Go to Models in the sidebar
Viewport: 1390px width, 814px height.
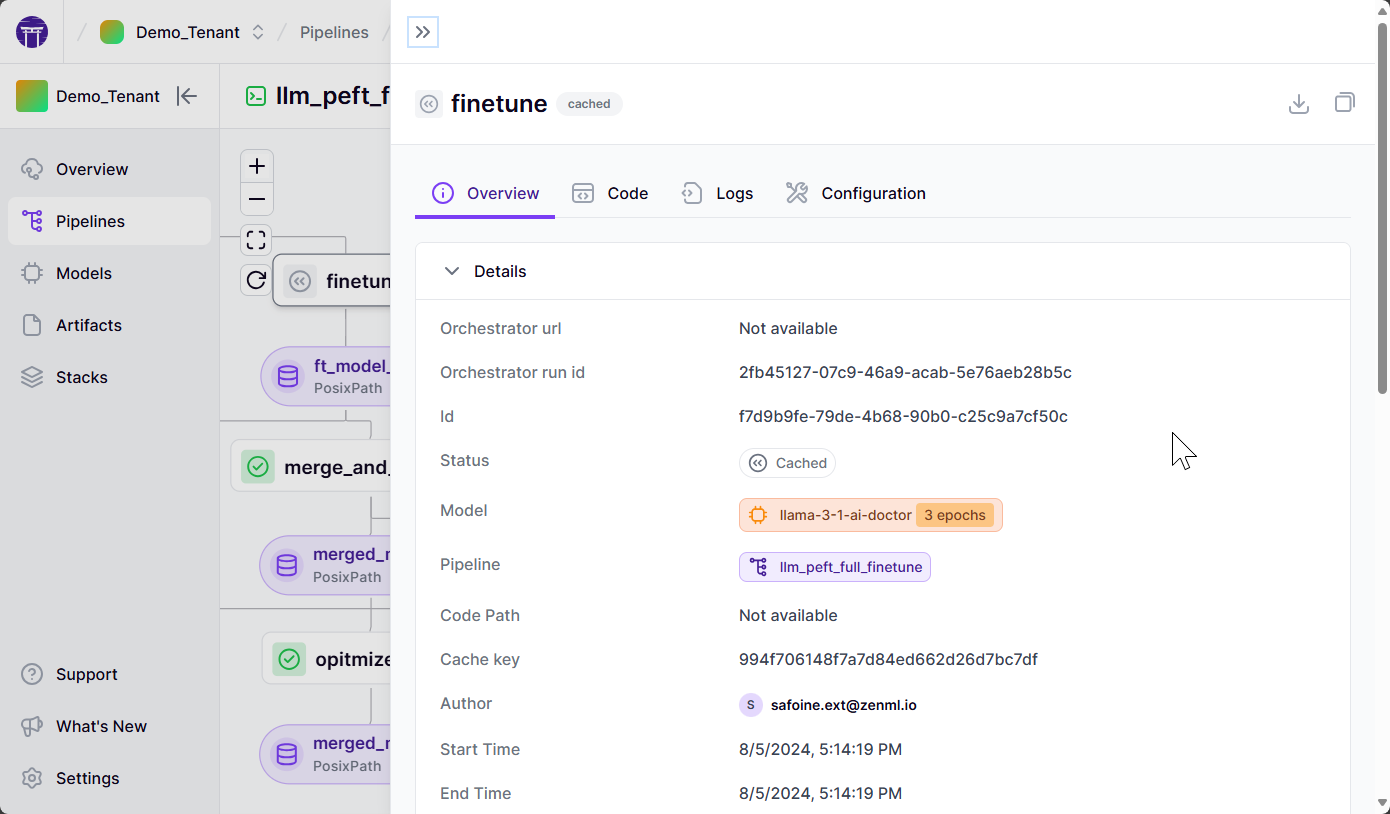pyautogui.click(x=84, y=273)
